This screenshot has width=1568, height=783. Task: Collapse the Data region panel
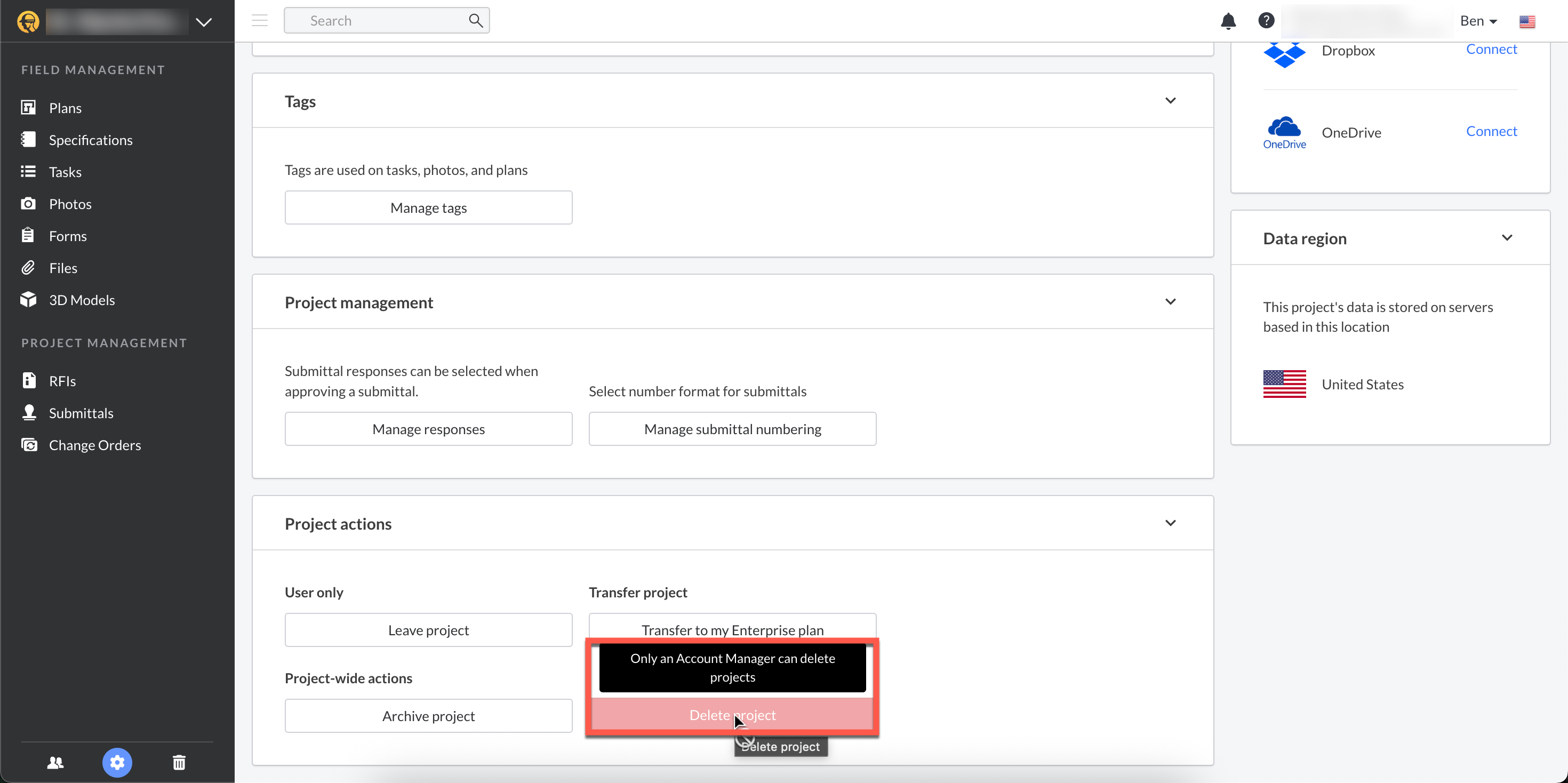point(1507,238)
